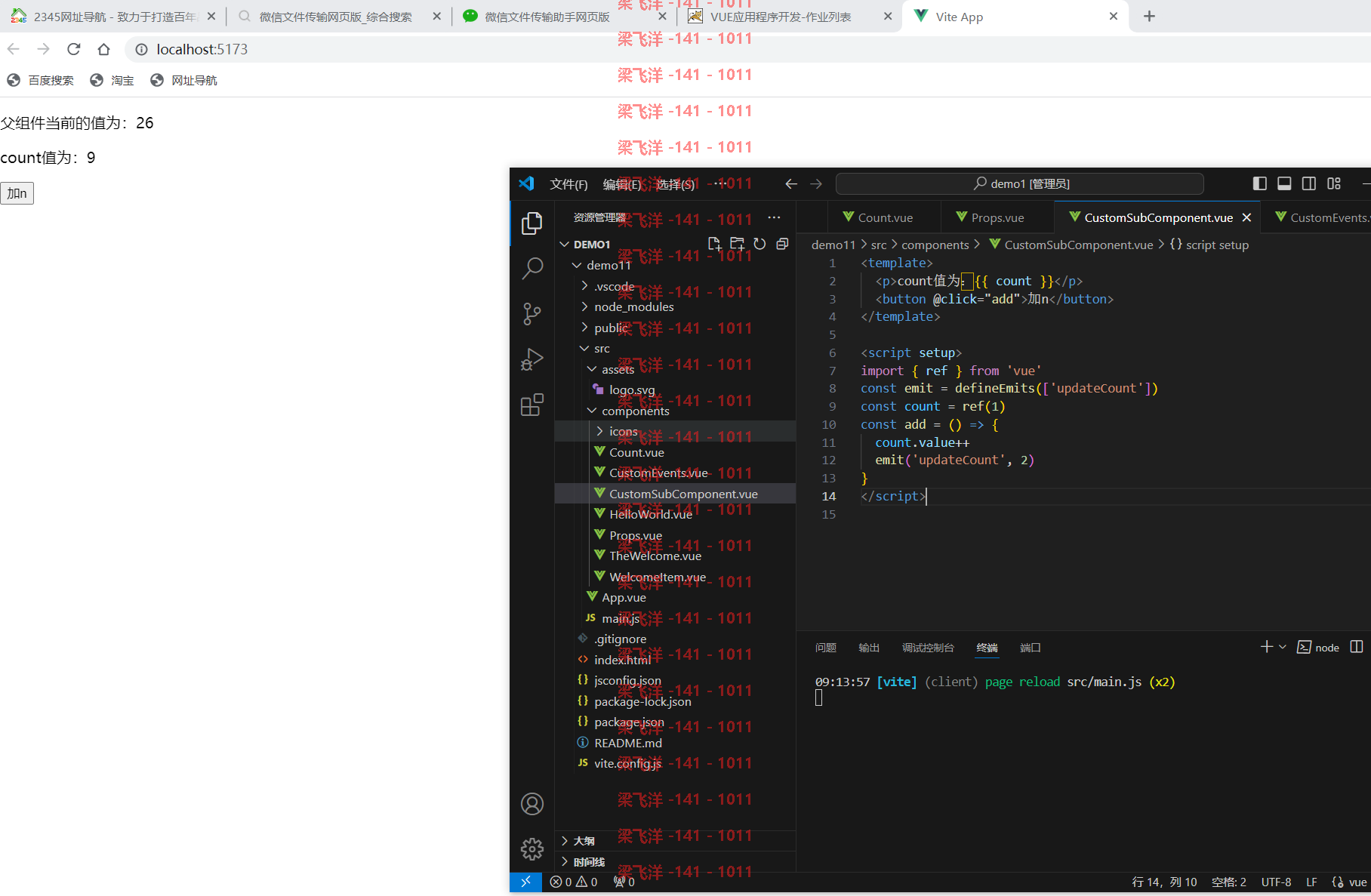Open the 文件(F) menu
The image size is (1371, 896).
[x=568, y=184]
